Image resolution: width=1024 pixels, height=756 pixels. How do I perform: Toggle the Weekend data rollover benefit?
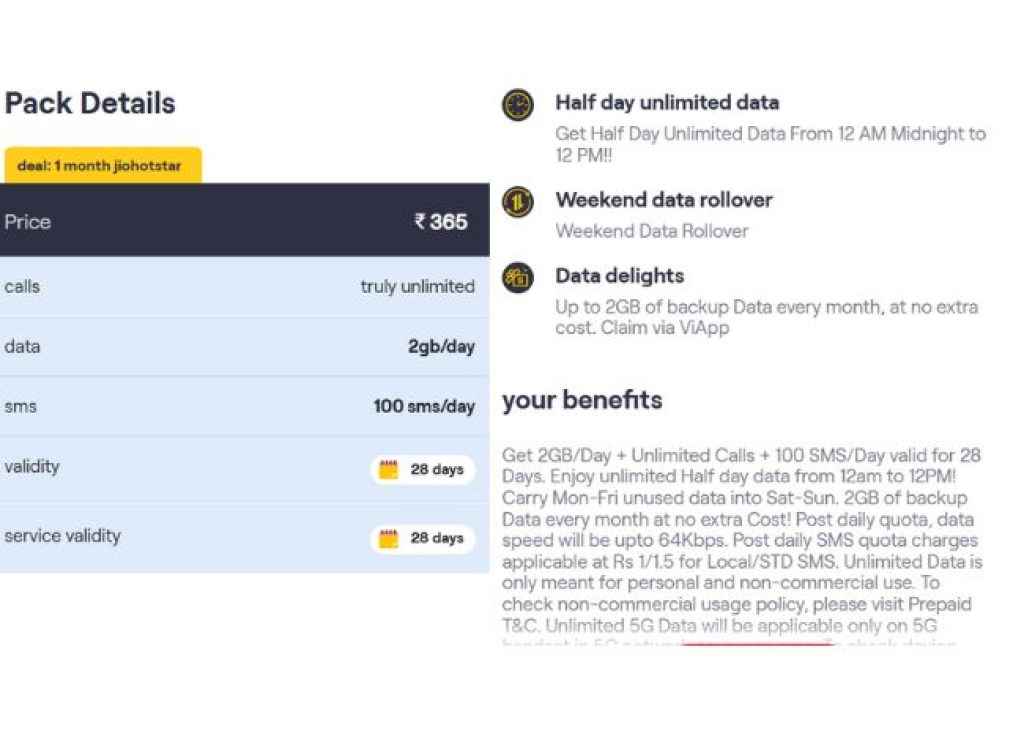(x=664, y=199)
